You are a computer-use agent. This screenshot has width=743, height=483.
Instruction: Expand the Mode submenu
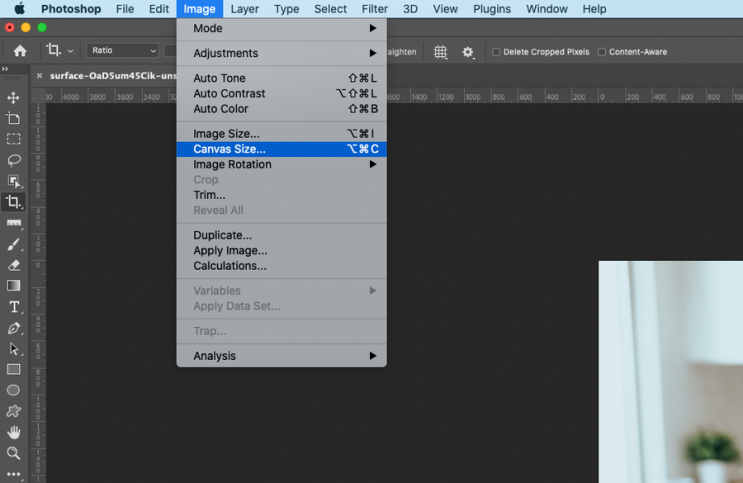point(281,28)
